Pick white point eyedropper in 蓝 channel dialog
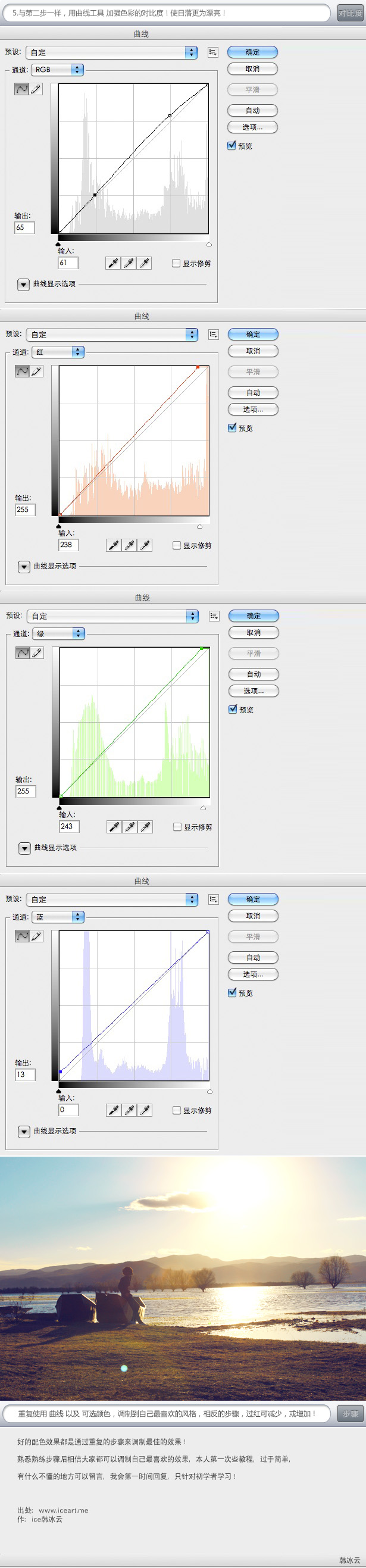The height and width of the screenshot is (1568, 366). pyautogui.click(x=145, y=1110)
